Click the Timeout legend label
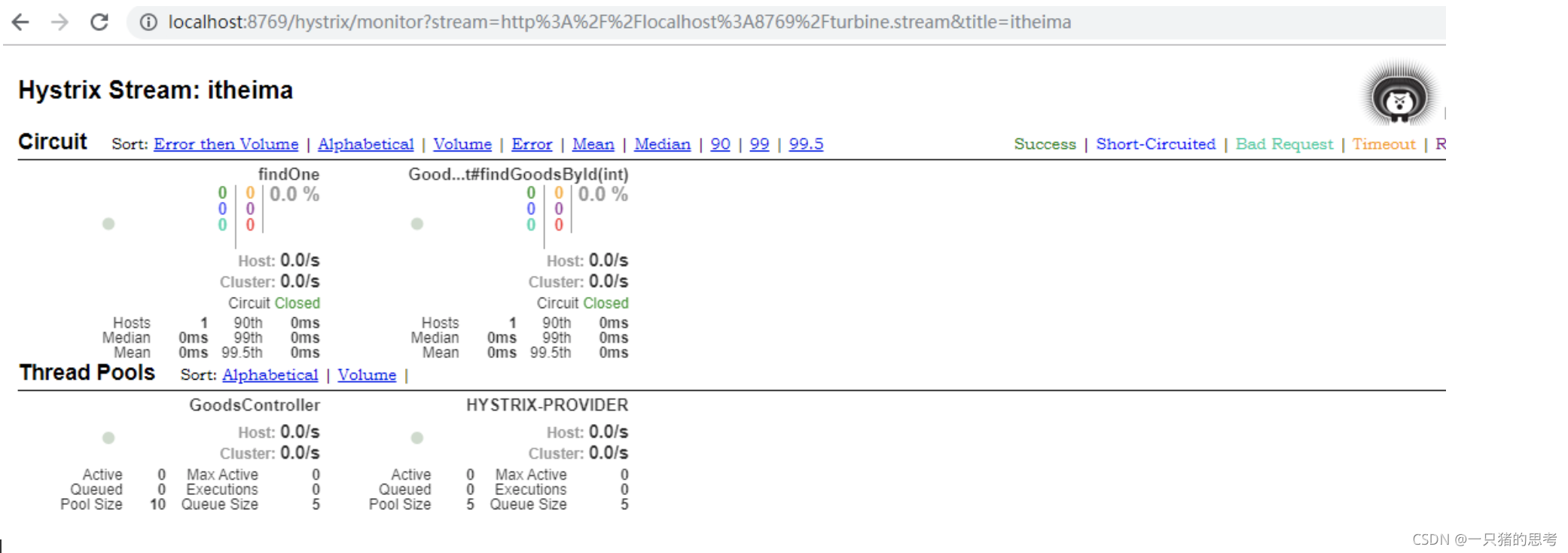Screen dimensions: 1568x553 click(x=1384, y=144)
